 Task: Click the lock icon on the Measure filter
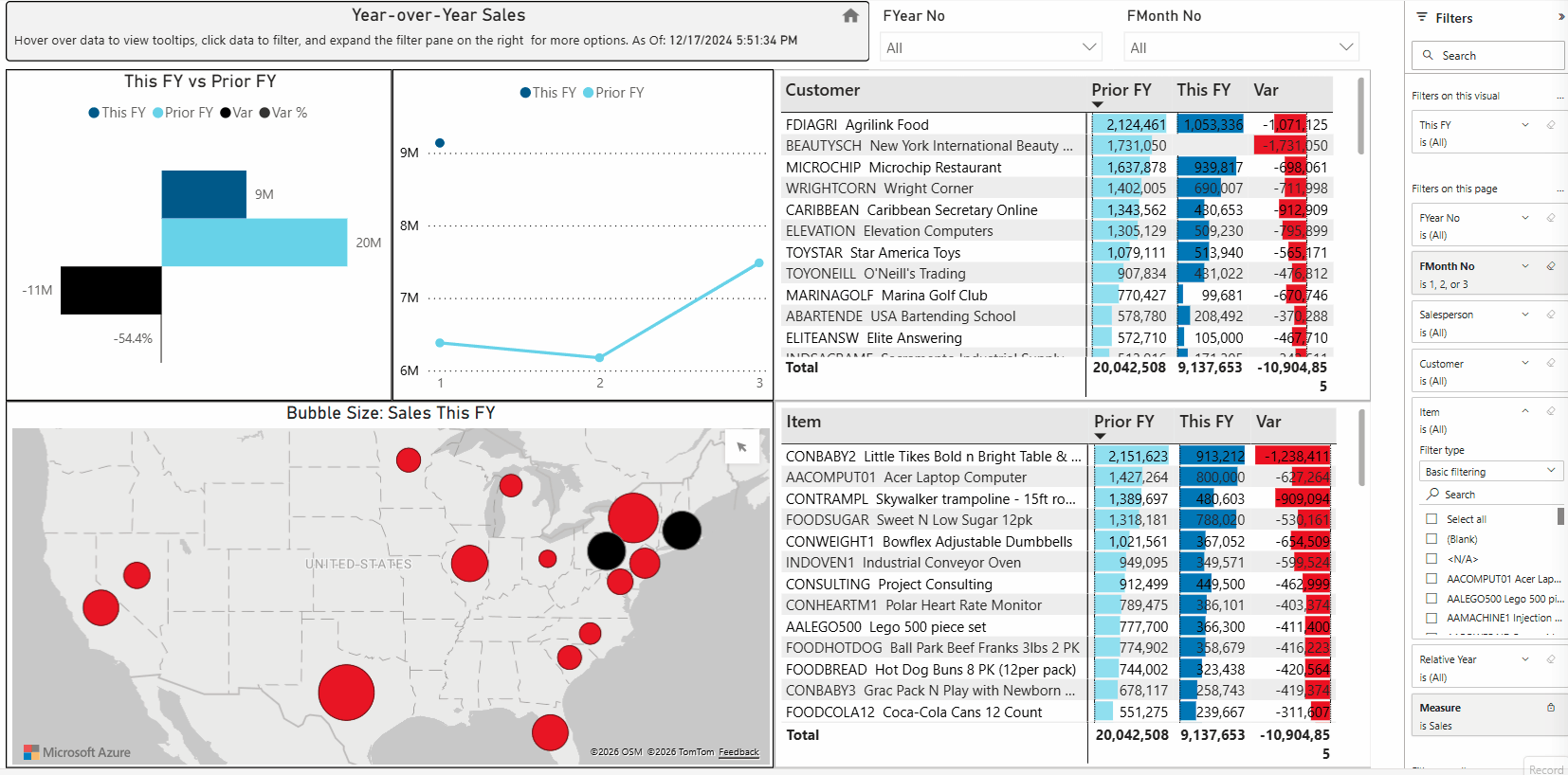pyautogui.click(x=1551, y=708)
